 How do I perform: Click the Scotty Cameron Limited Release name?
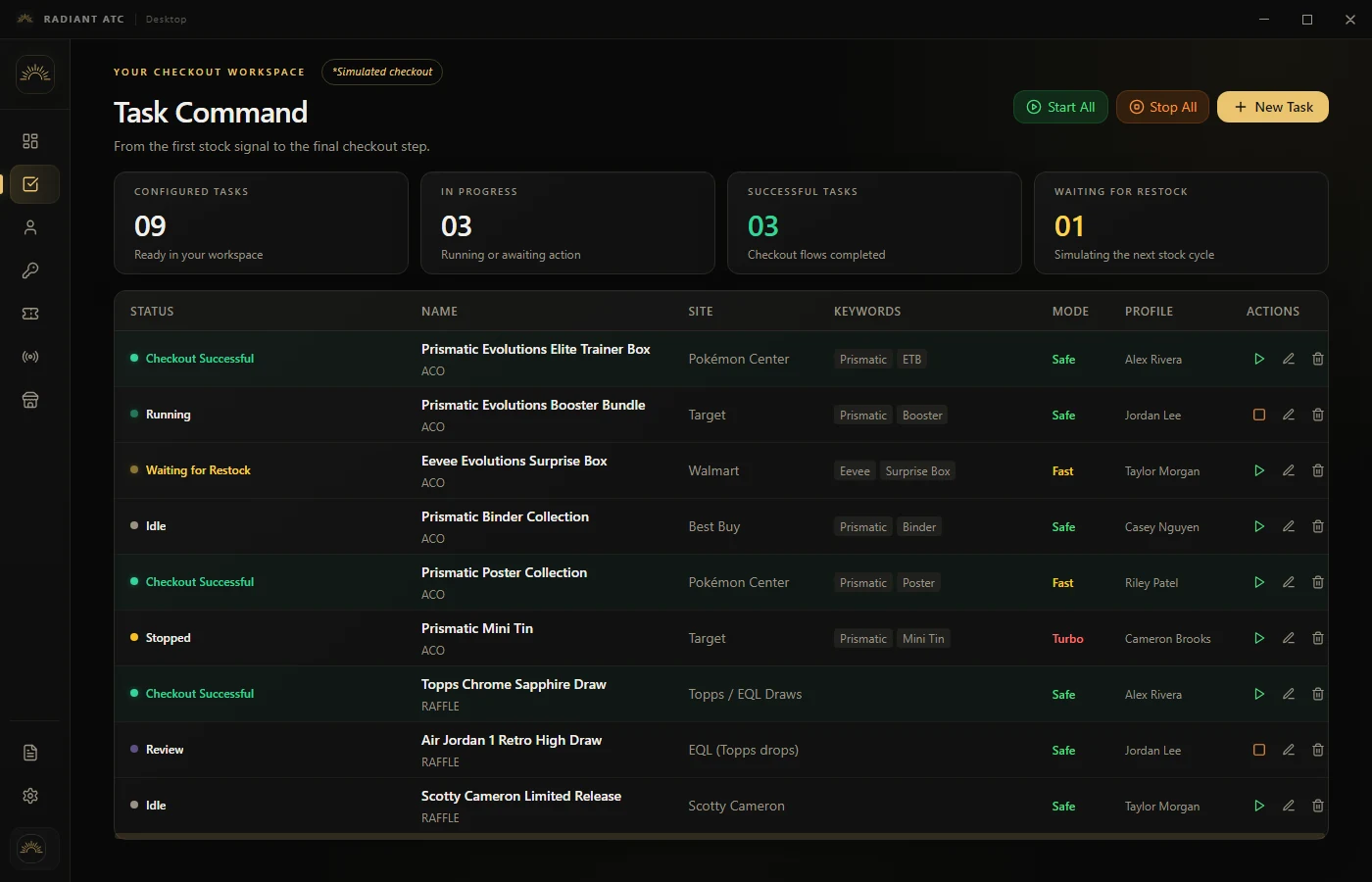[x=521, y=796]
